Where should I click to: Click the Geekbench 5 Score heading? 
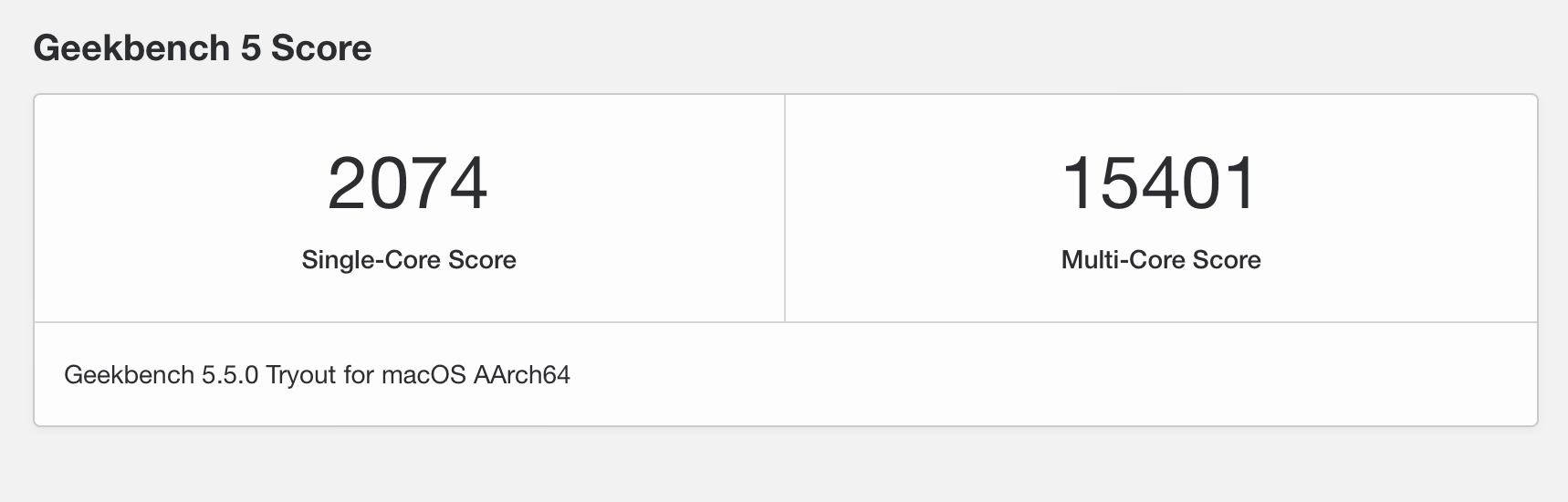[x=202, y=48]
